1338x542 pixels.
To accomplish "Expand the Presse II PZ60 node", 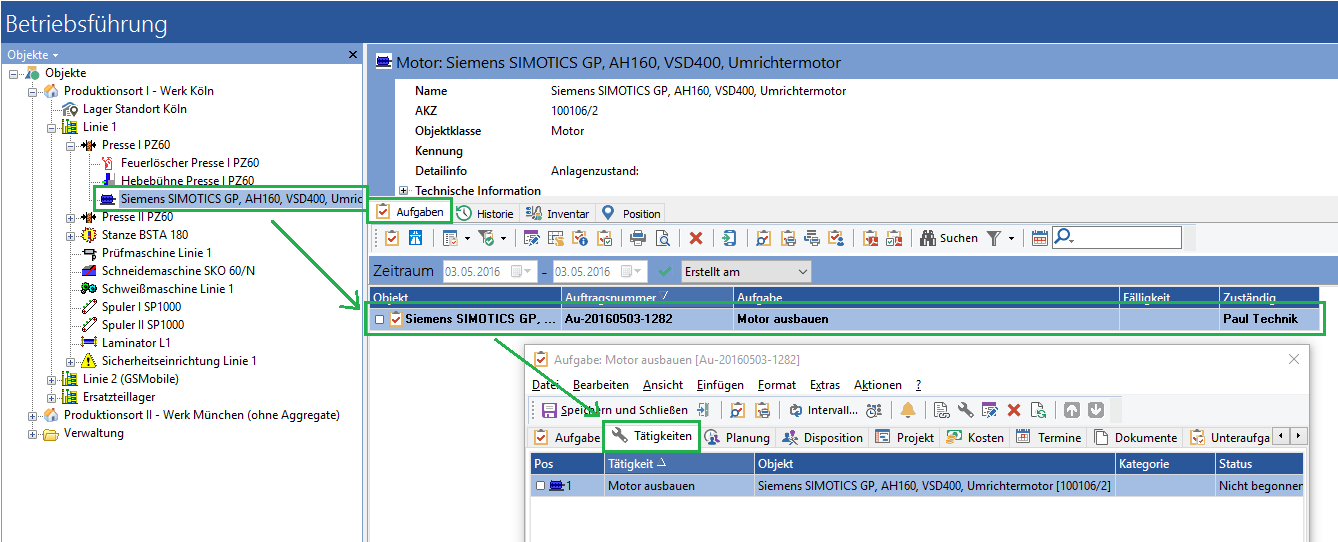I will coord(70,217).
